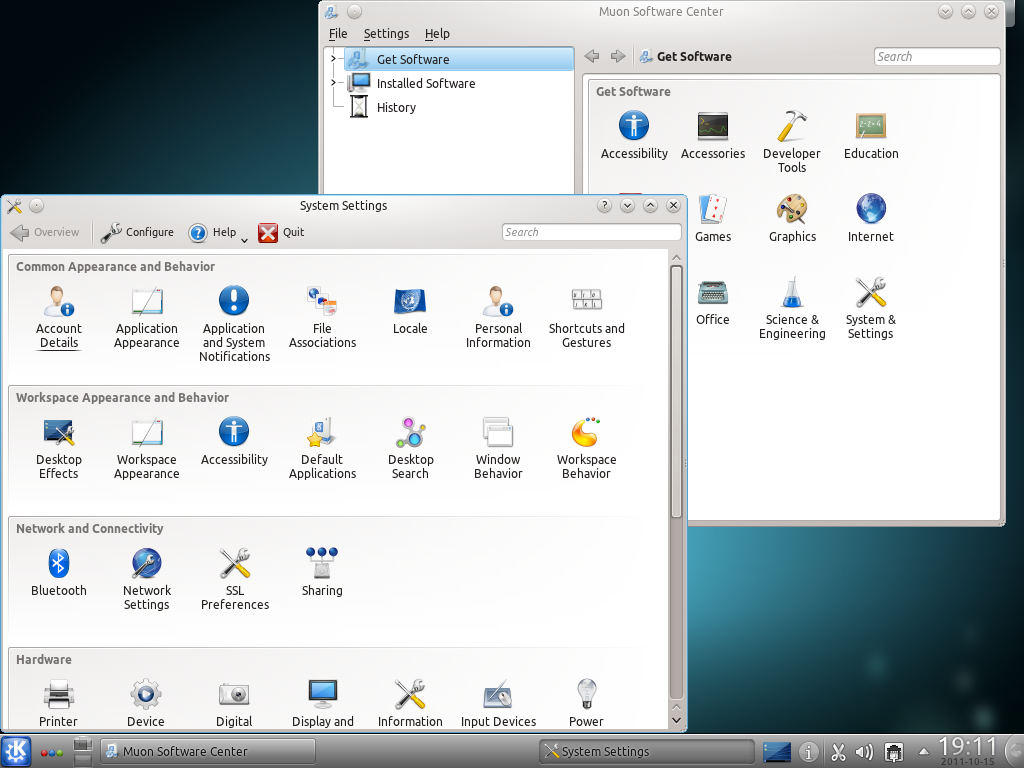Screen dimensions: 1024x768
Task: Expand the Get Software tree node
Action: tap(333, 59)
